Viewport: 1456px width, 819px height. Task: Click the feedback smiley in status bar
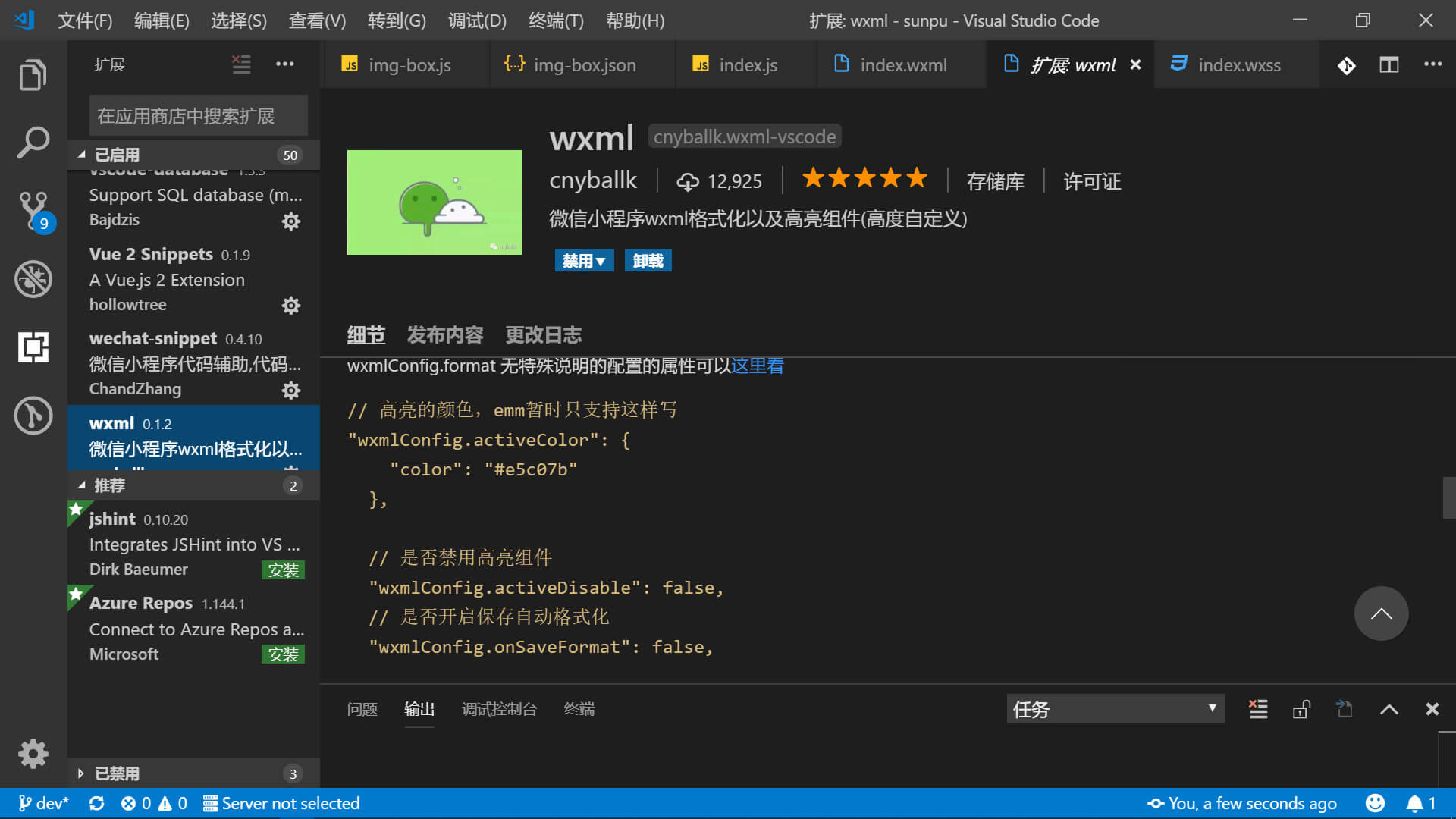tap(1374, 803)
